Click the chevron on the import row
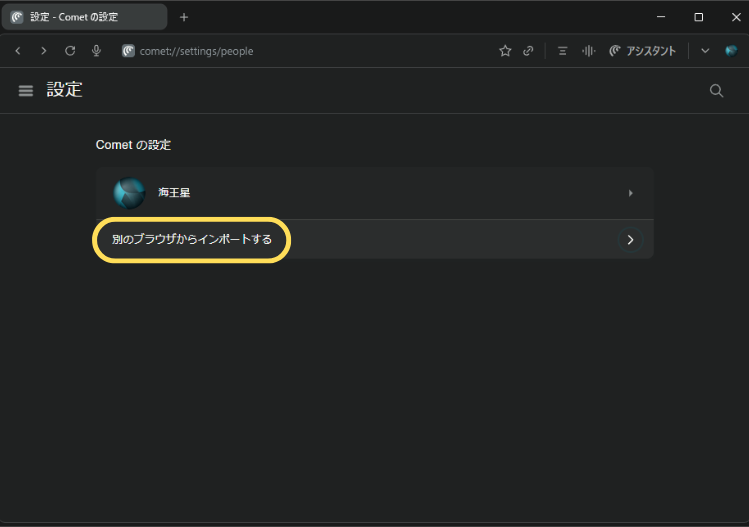This screenshot has width=749, height=527. (x=630, y=240)
